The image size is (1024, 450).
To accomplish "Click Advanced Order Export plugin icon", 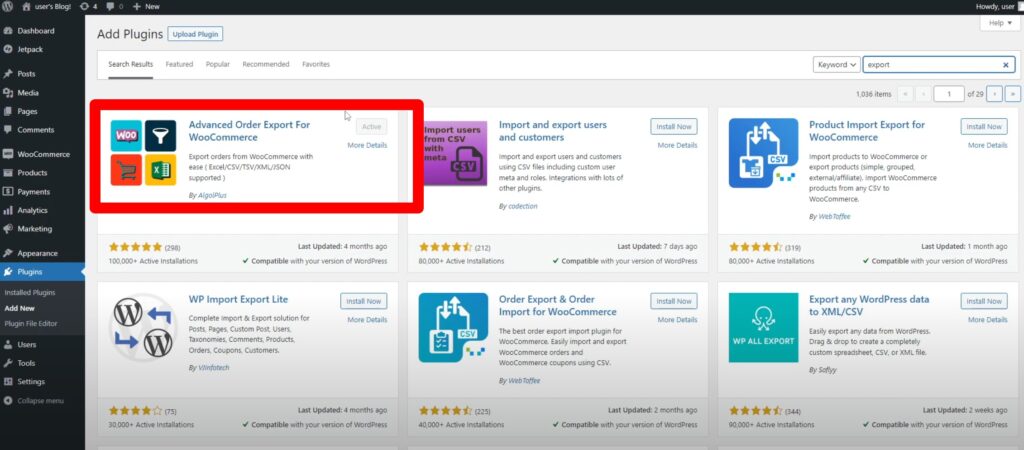I will (x=143, y=152).
